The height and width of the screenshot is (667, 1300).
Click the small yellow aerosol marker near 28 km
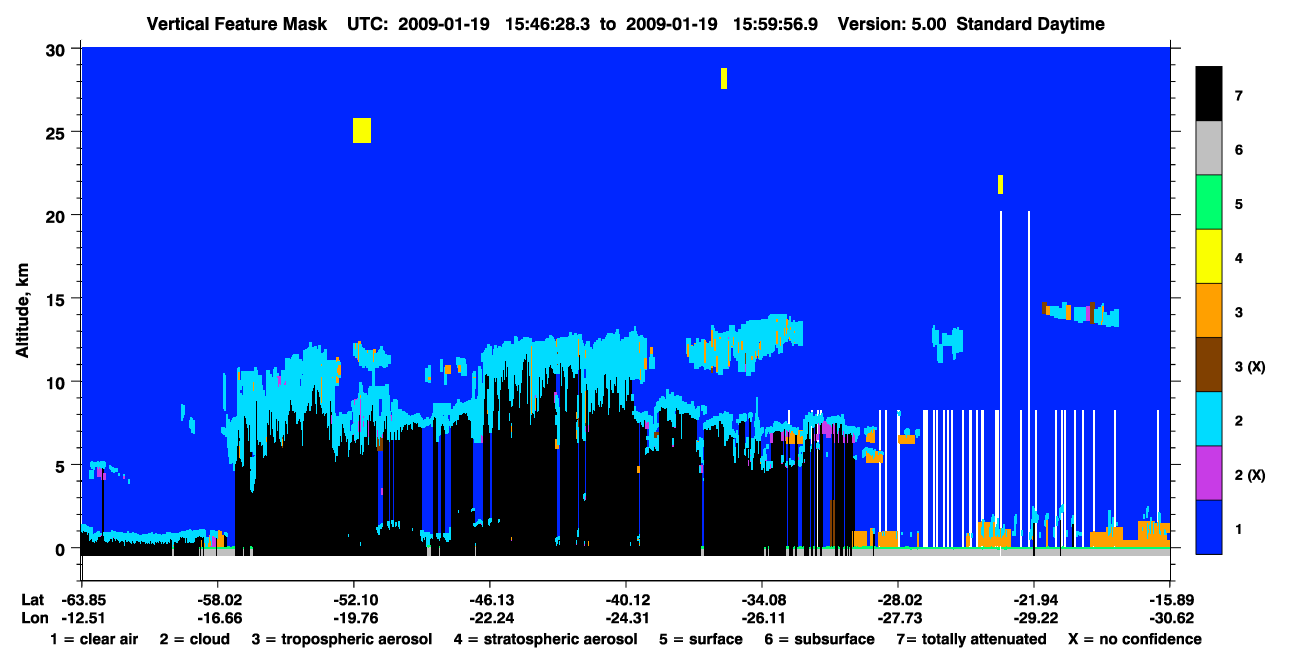724,78
